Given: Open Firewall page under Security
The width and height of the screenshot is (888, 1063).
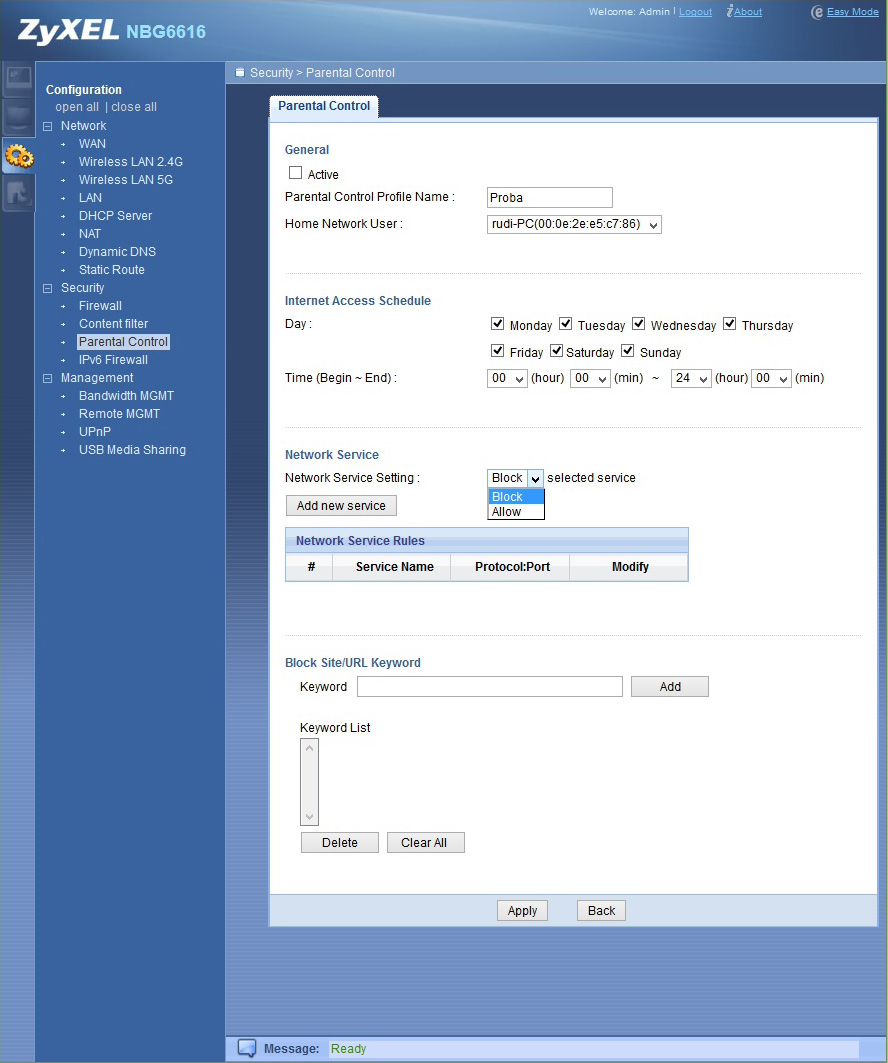Looking at the screenshot, I should [x=100, y=306].
